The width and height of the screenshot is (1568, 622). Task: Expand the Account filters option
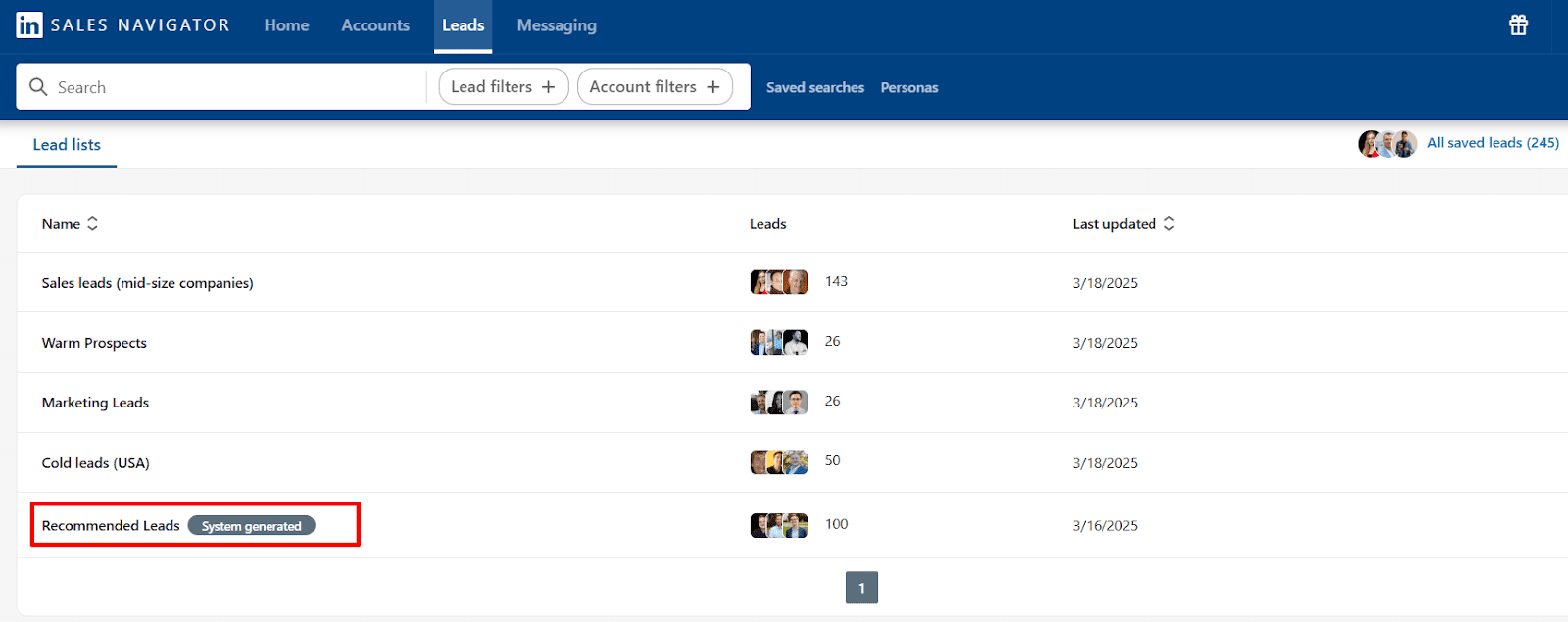[655, 87]
